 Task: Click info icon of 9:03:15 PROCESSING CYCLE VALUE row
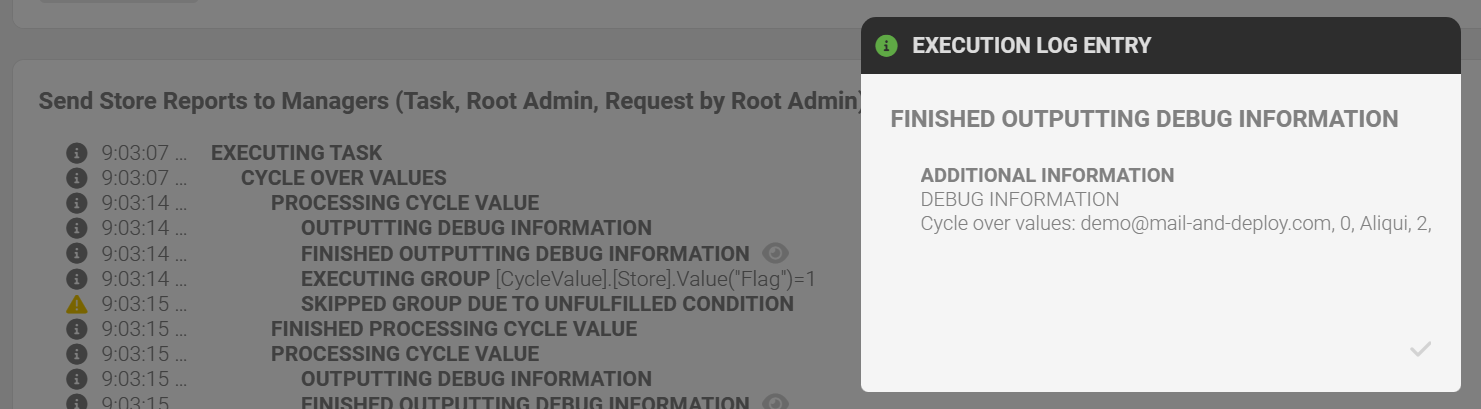(x=76, y=354)
